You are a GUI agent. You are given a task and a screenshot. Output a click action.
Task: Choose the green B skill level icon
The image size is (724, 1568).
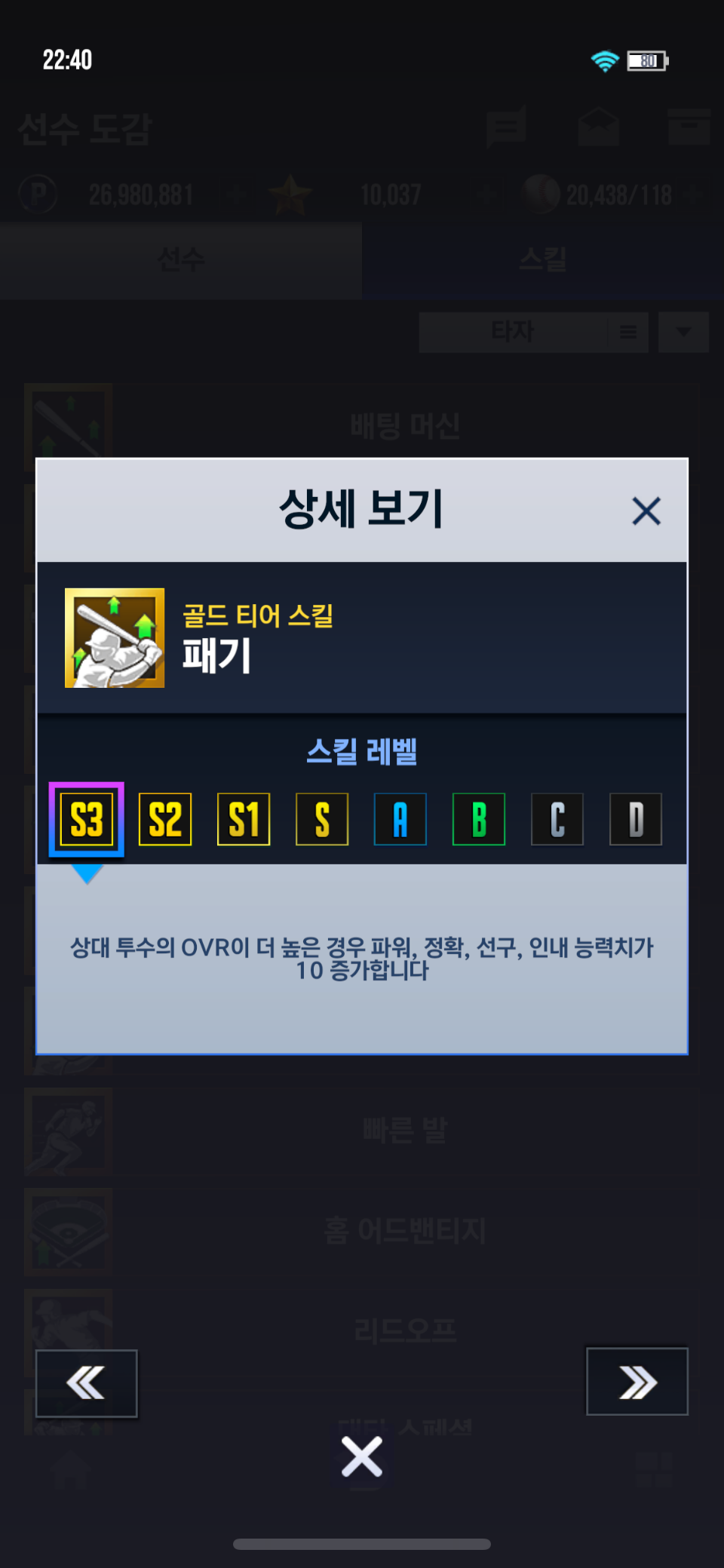tap(479, 819)
